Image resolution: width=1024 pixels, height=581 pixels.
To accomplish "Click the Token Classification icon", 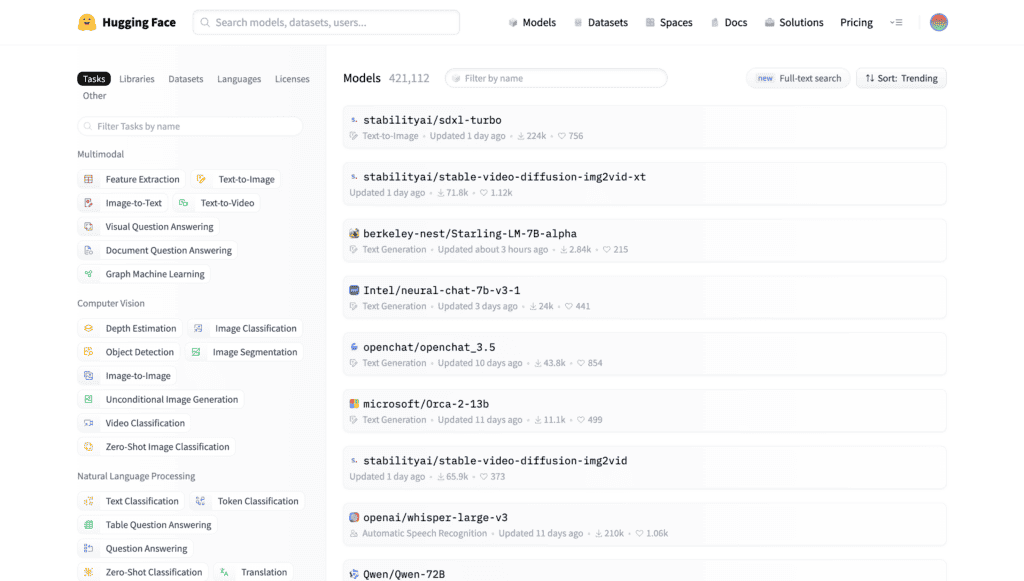I will 200,501.
